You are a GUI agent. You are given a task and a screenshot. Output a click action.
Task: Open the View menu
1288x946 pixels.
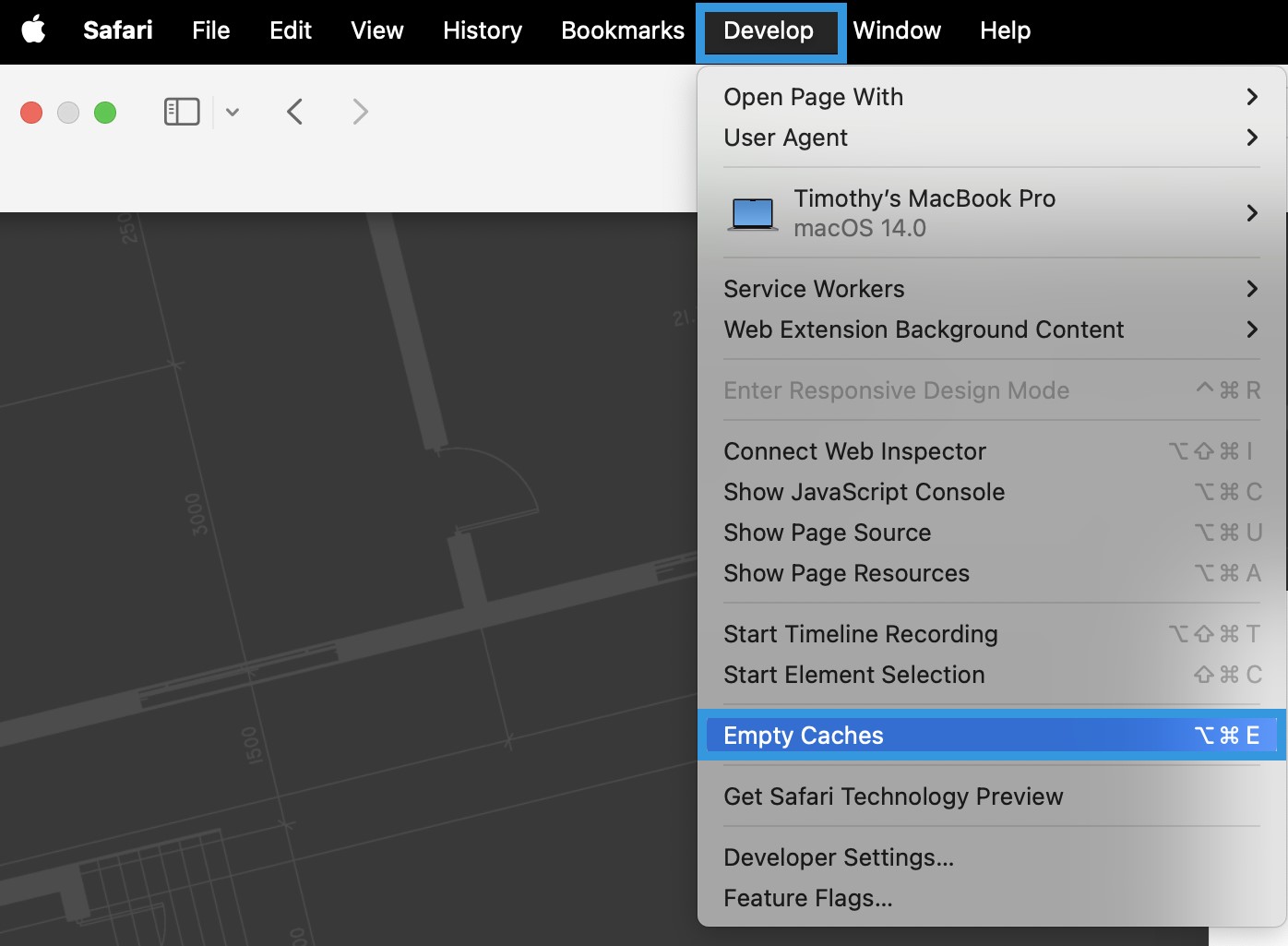click(377, 30)
